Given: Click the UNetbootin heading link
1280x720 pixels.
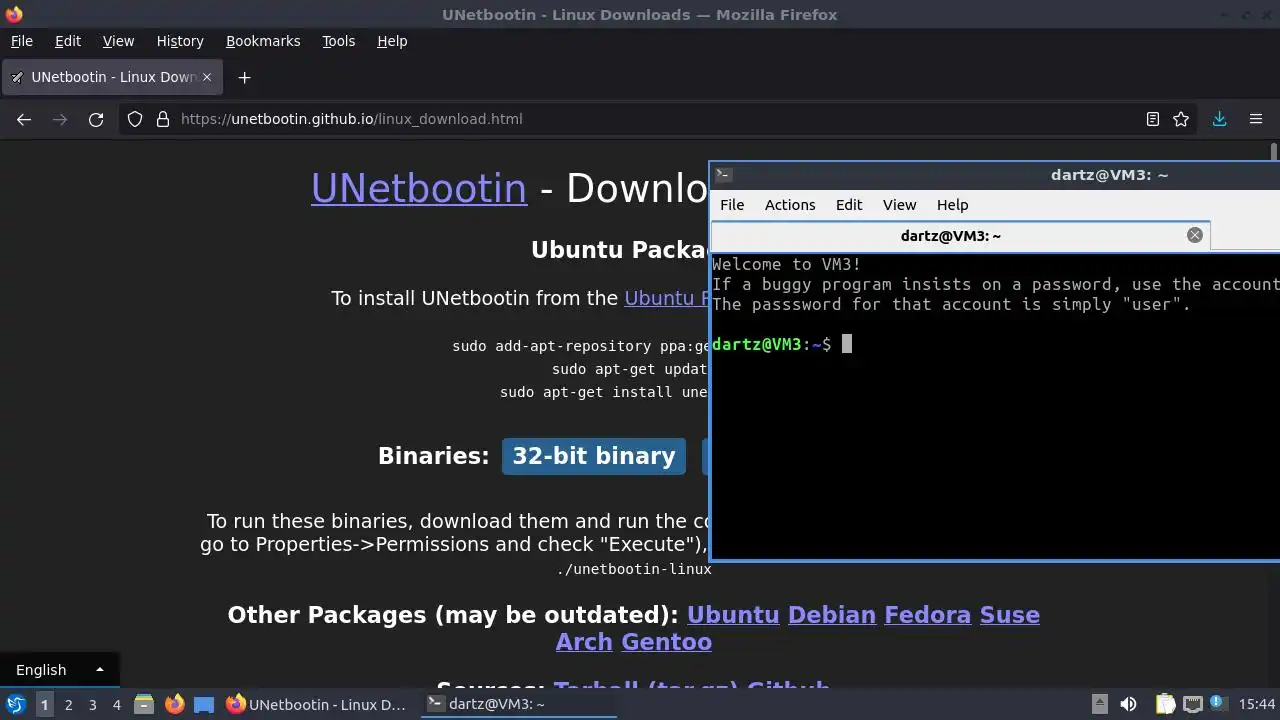Looking at the screenshot, I should pos(419,188).
